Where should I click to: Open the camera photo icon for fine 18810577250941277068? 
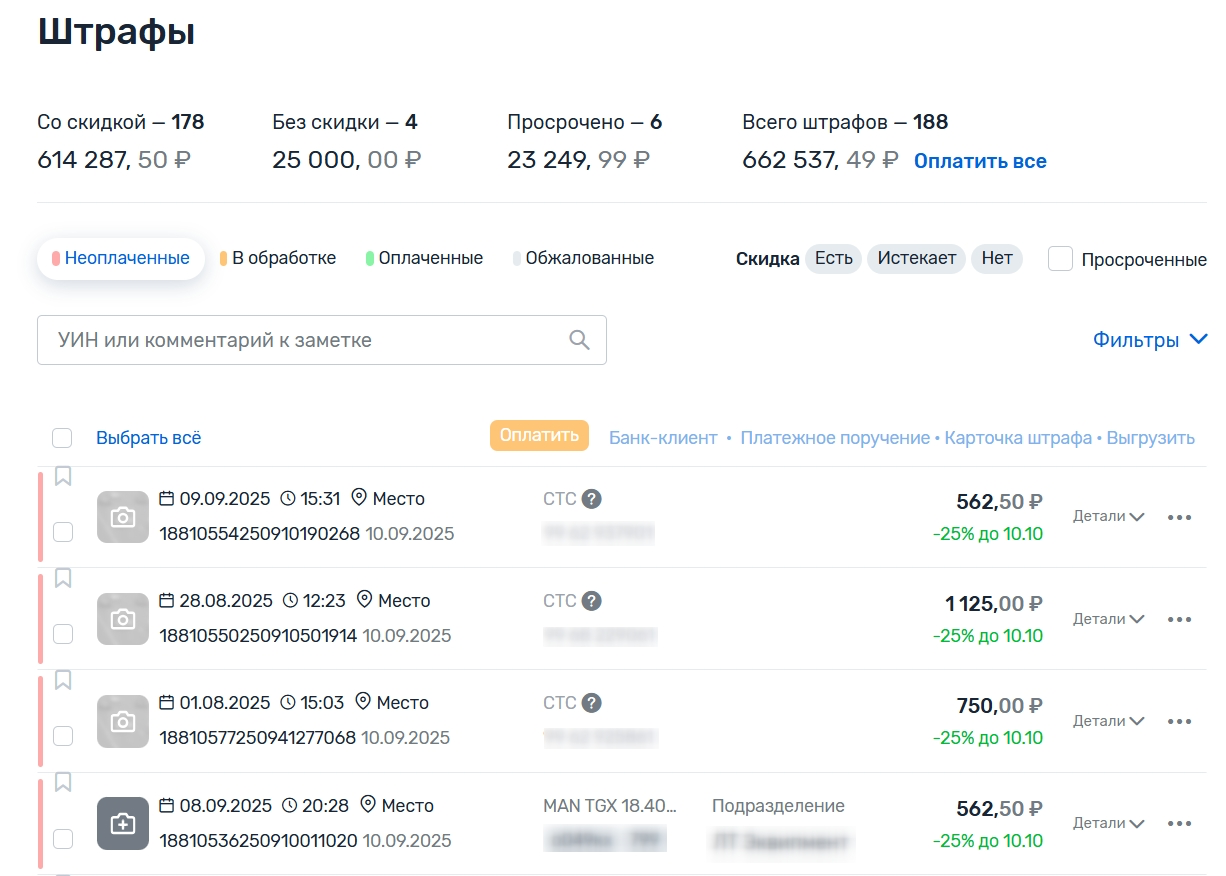(x=123, y=722)
